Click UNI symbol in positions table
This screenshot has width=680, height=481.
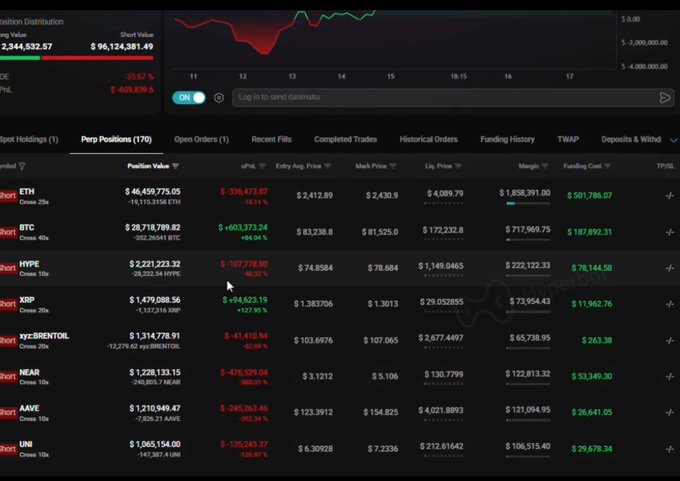tap(26, 444)
